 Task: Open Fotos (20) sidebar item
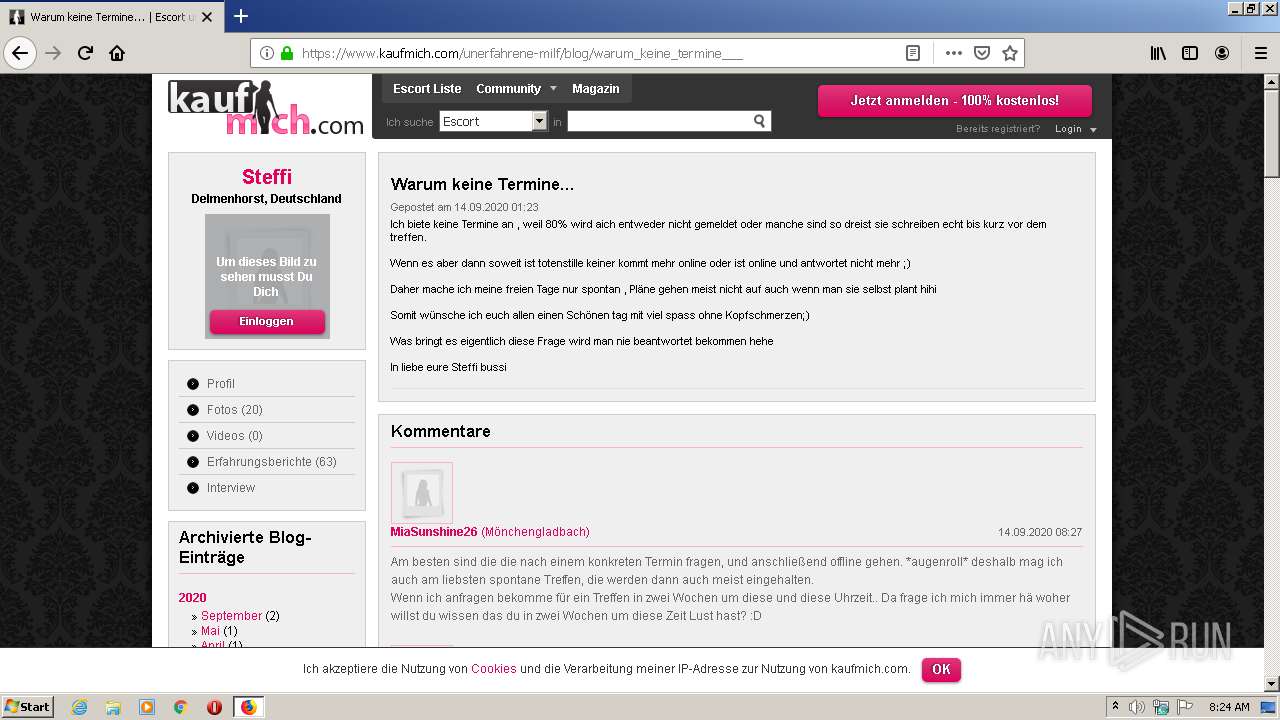pos(235,410)
